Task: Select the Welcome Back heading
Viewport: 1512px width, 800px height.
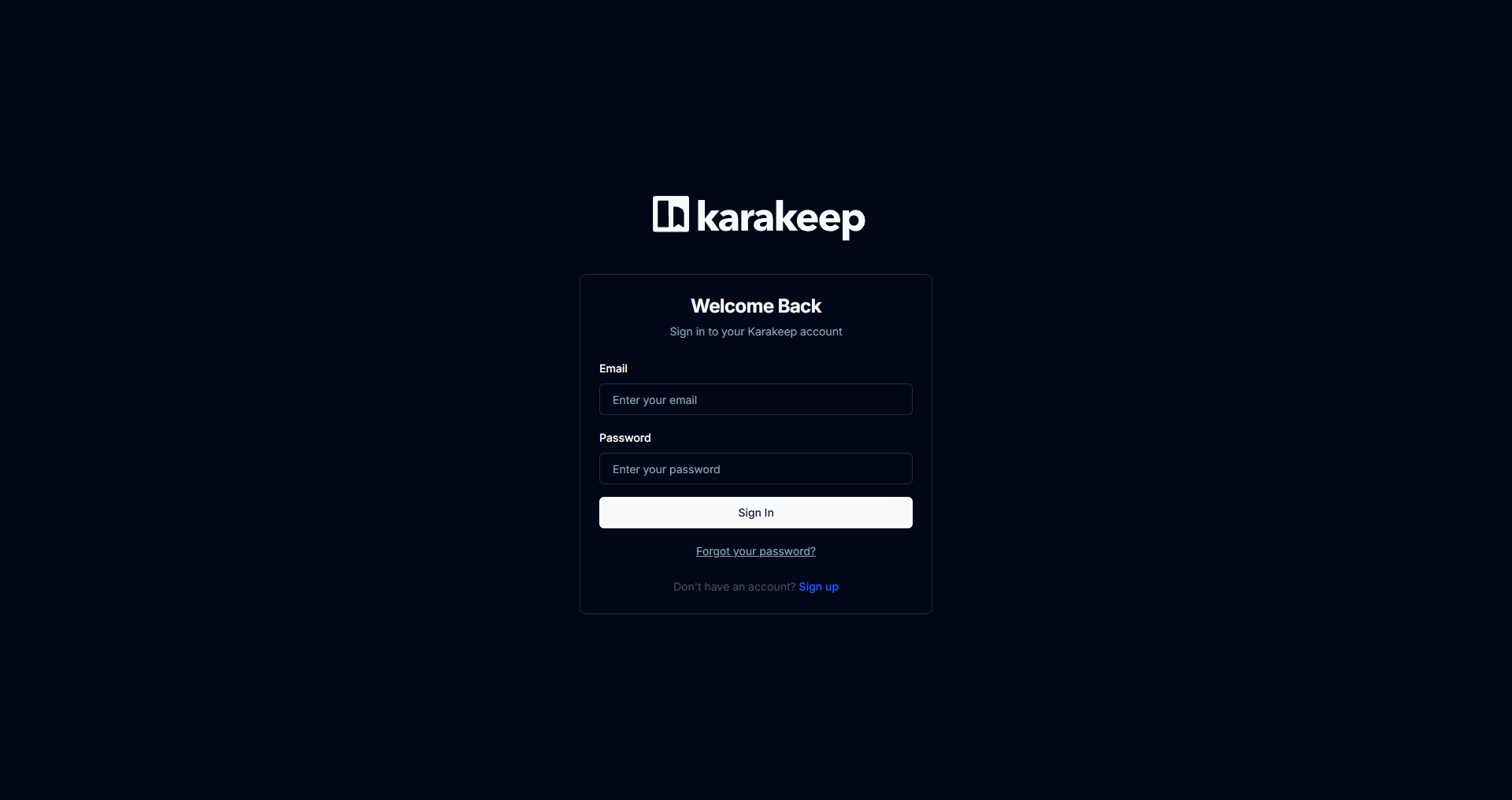Action: [x=756, y=306]
